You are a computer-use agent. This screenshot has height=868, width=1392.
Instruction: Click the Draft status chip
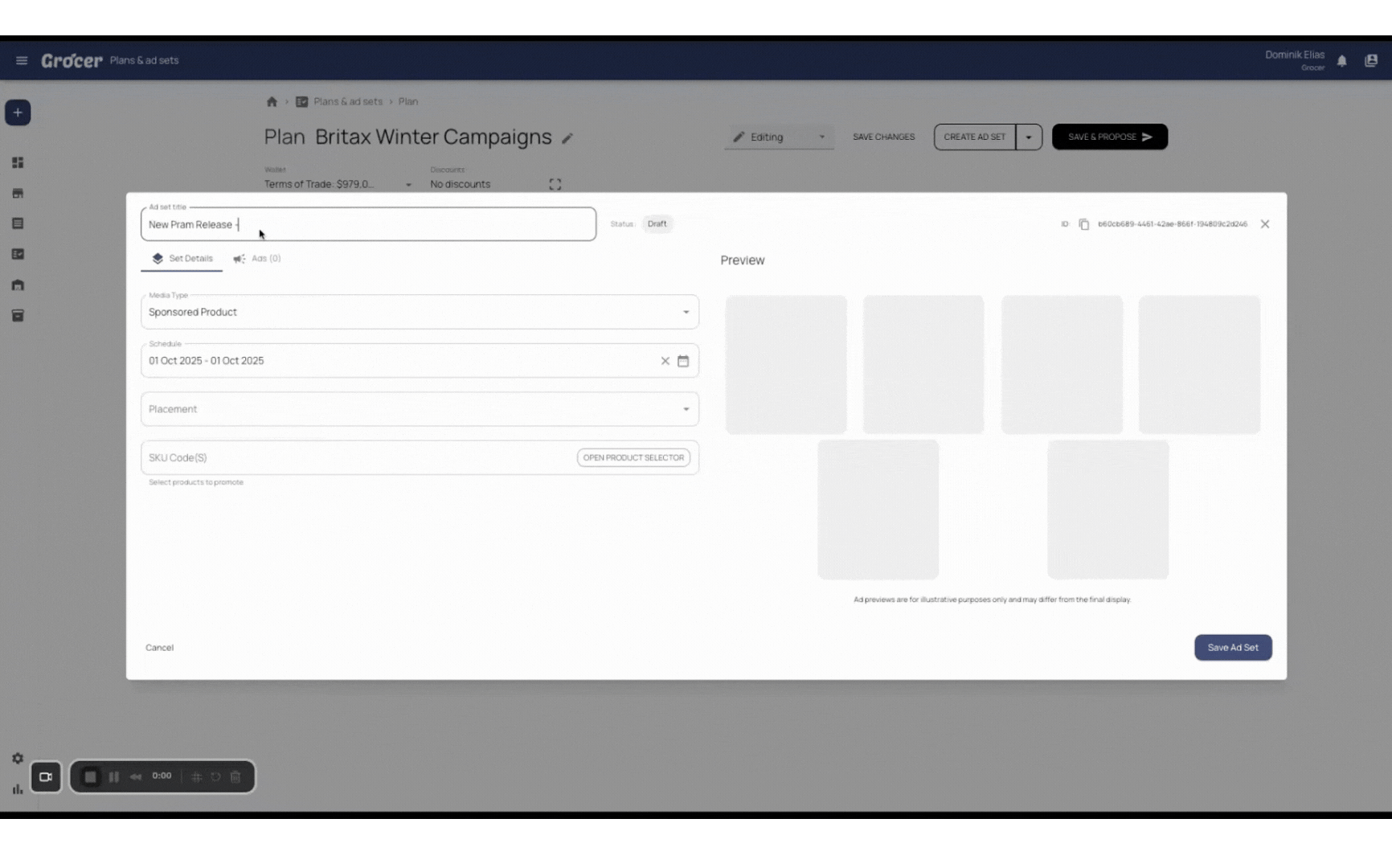pyautogui.click(x=657, y=224)
